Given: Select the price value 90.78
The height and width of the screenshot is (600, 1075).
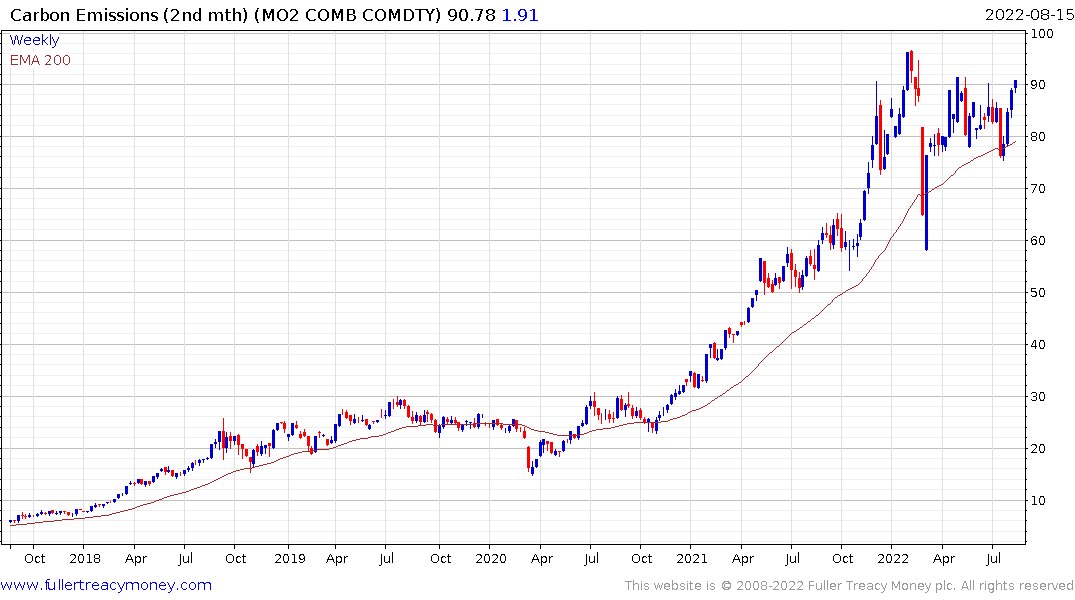Looking at the screenshot, I should pos(471,15).
